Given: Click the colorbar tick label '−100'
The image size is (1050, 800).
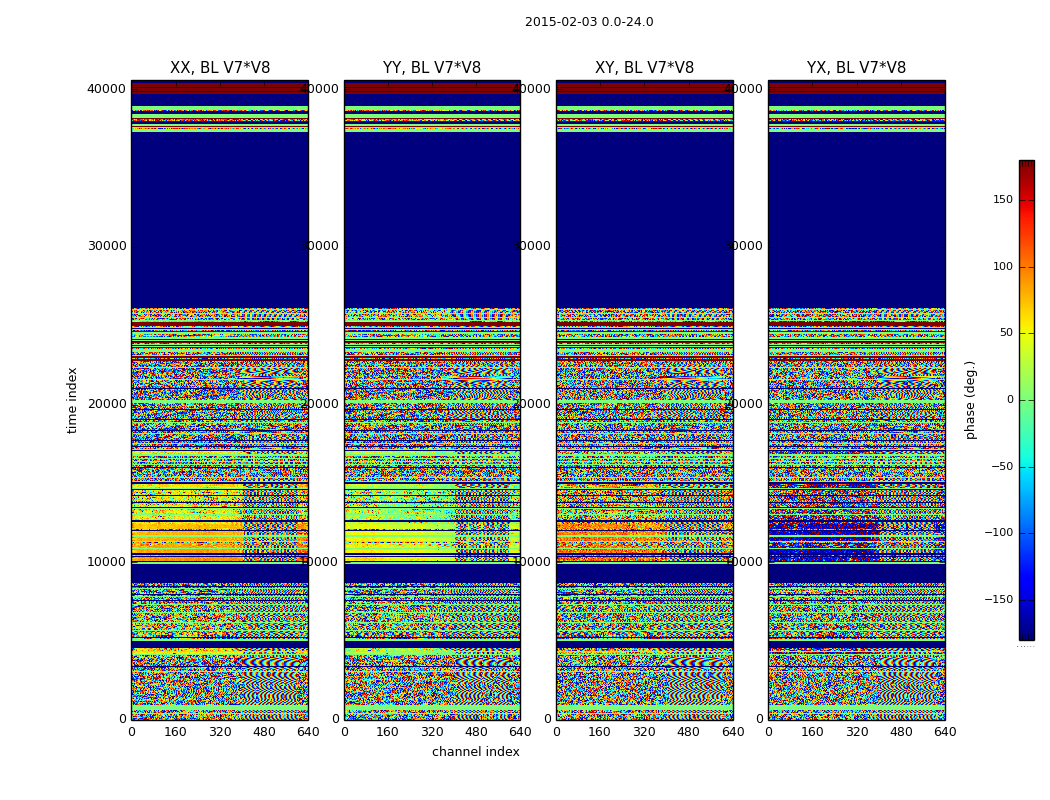Looking at the screenshot, I should click(999, 533).
